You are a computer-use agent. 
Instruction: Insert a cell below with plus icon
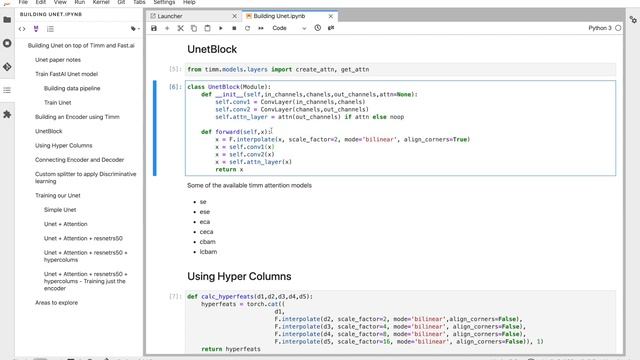tap(167, 28)
